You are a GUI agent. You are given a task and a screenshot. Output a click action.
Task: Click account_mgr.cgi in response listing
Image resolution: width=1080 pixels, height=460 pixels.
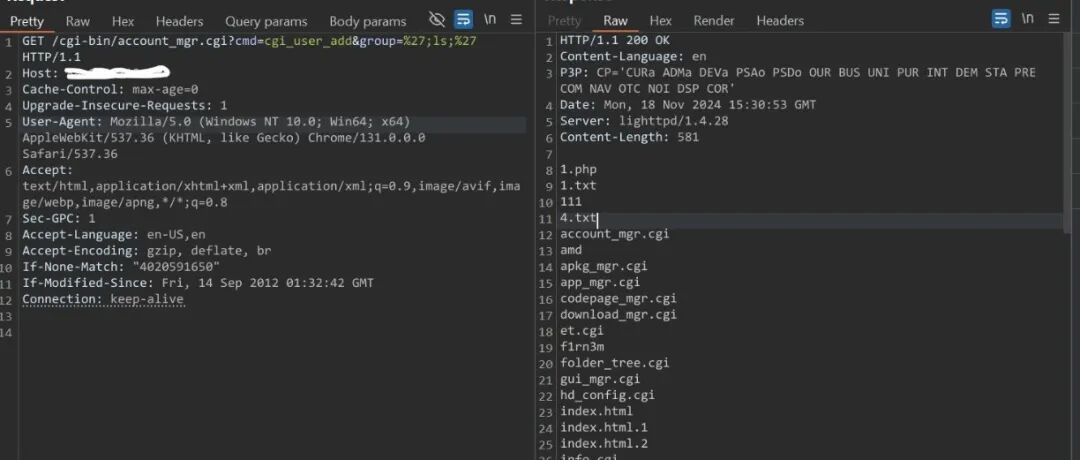click(x=614, y=233)
